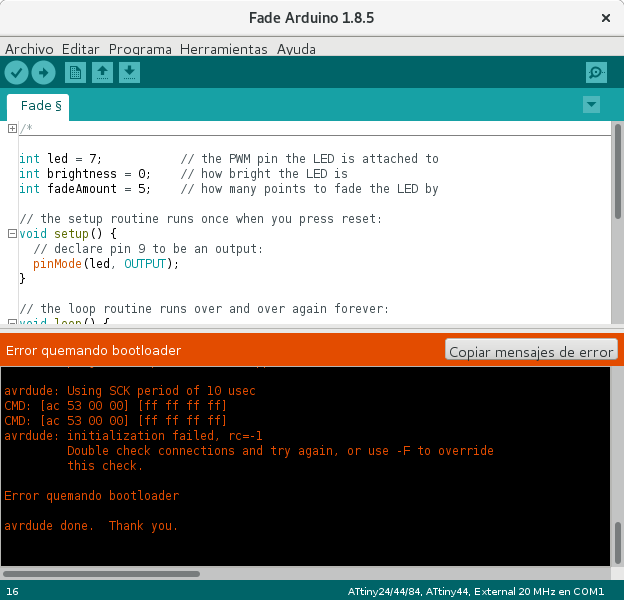Click comment '// declare pin 9 to be an output:'
The image size is (624, 600).
coord(148,249)
